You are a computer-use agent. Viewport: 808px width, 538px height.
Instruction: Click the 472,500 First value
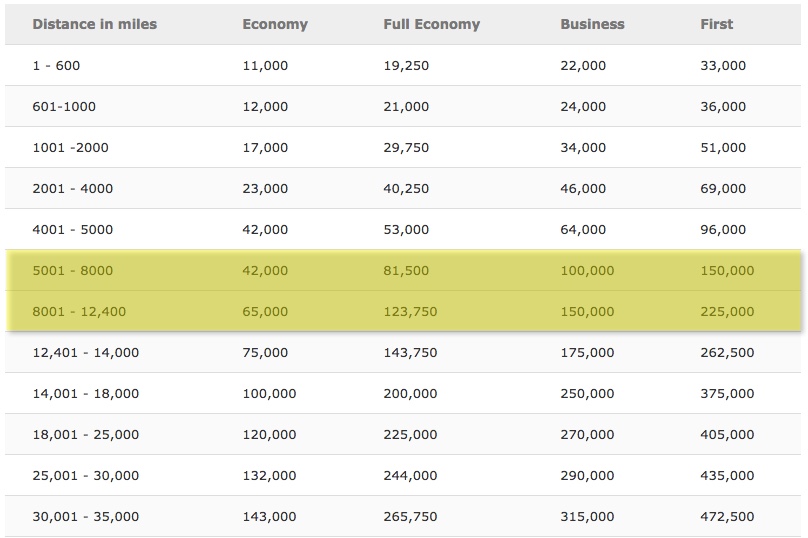727,516
